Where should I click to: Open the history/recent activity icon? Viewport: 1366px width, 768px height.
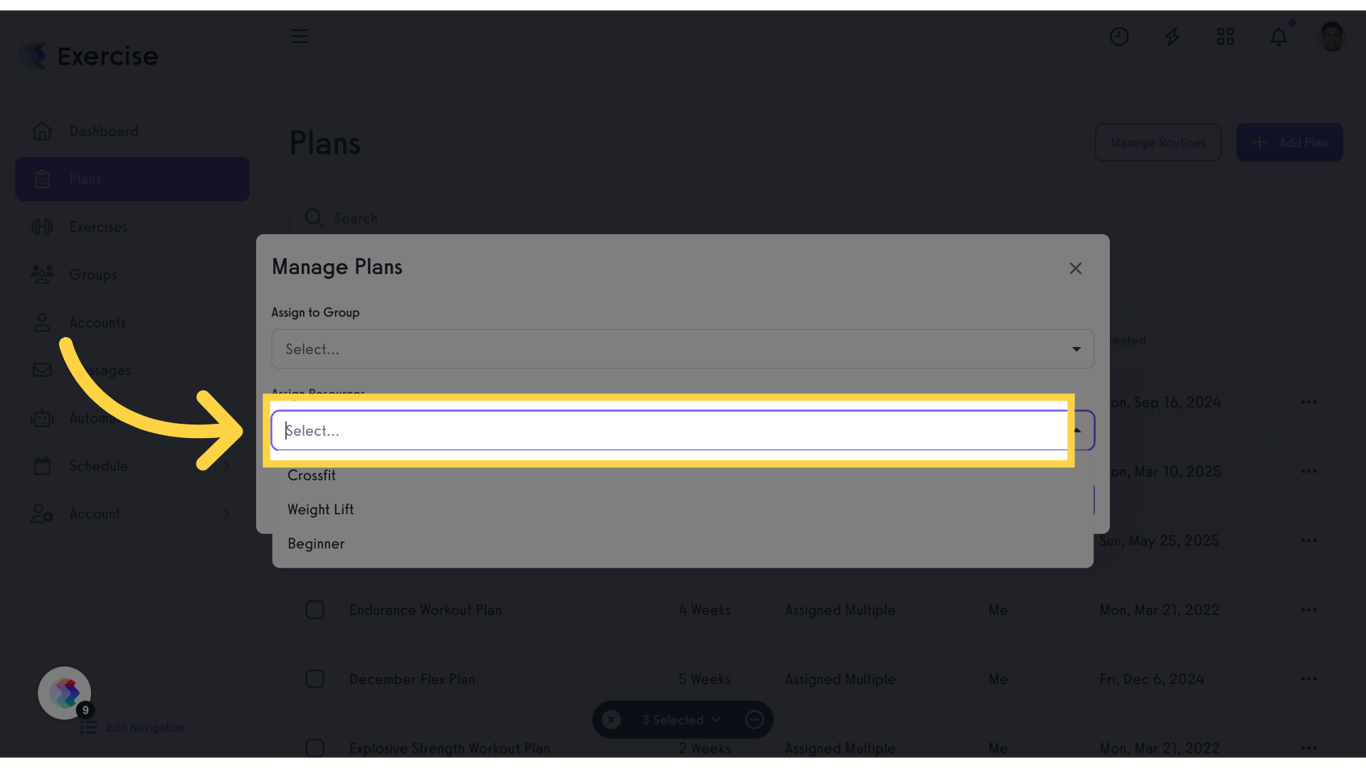[x=1119, y=36]
